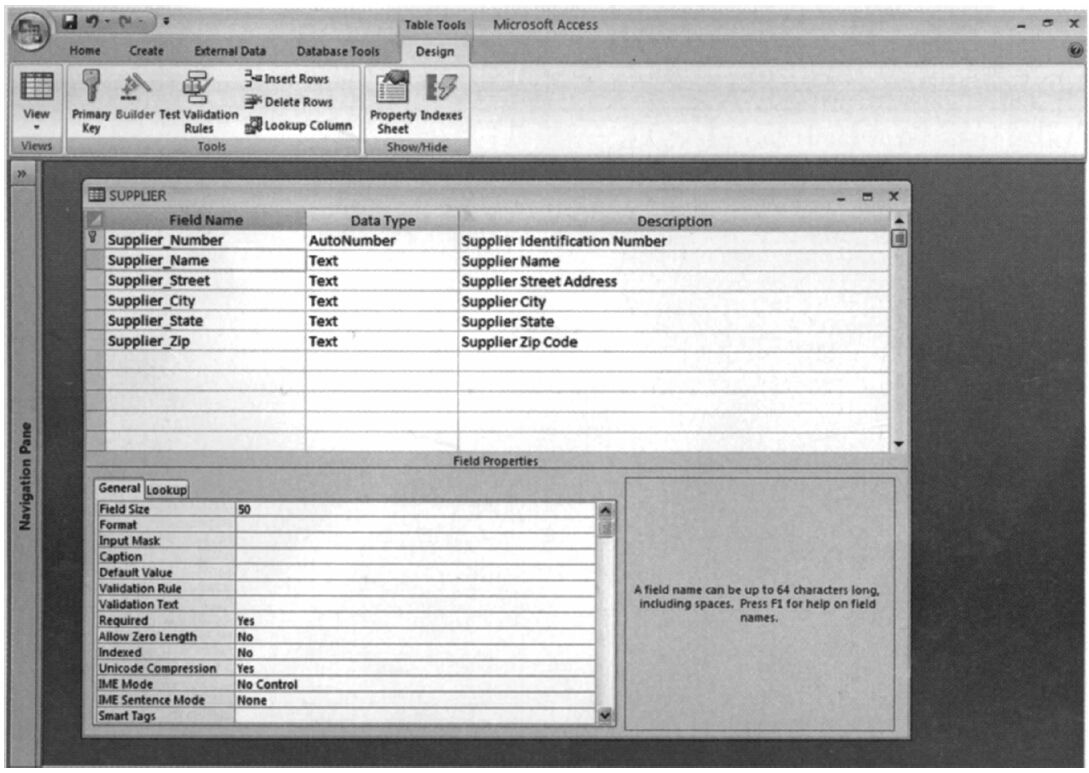Click the Supplier_Street field name cell
Screen dimensions: 1089x773
tap(205, 281)
